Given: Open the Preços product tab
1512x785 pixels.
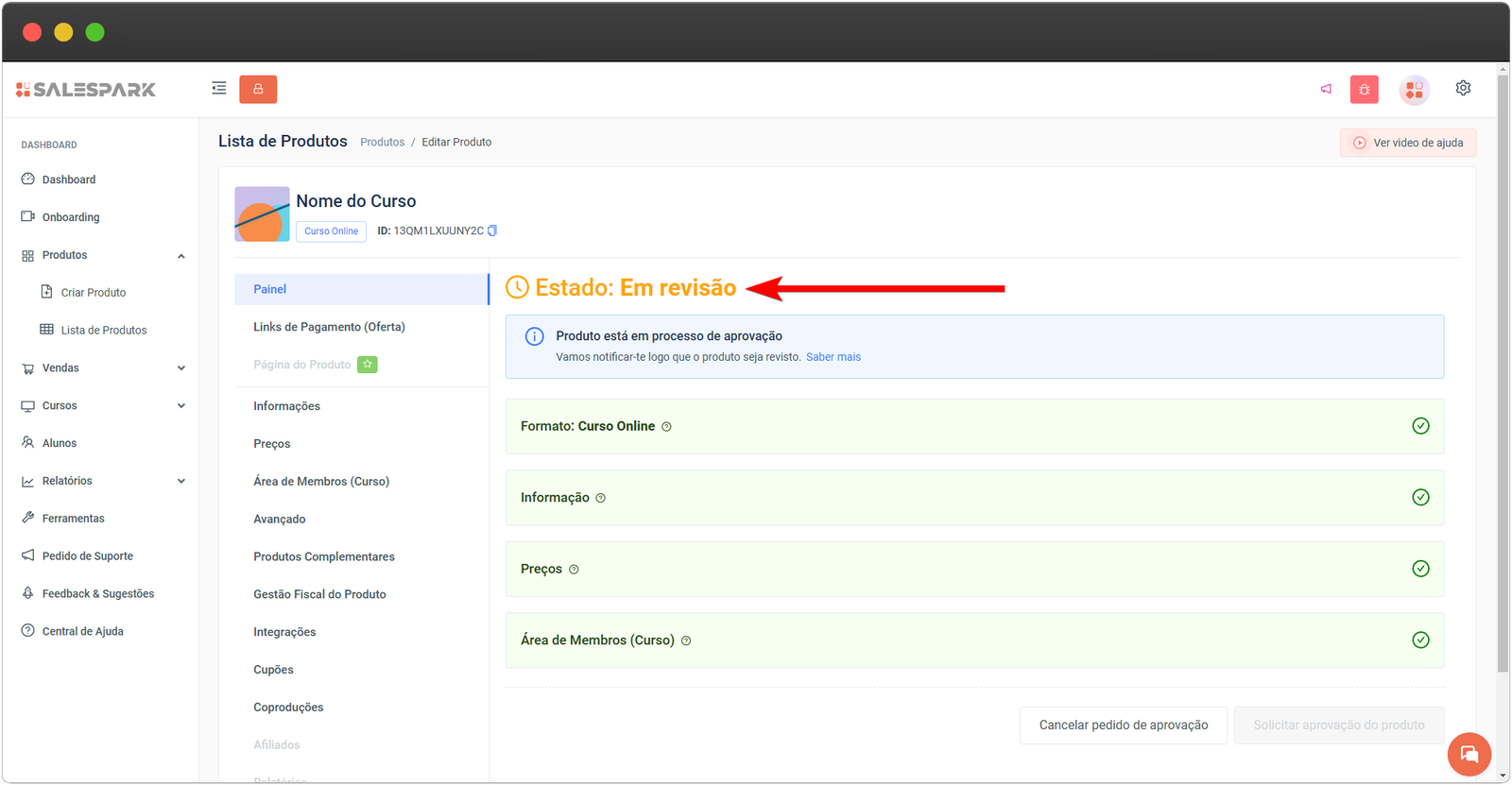Looking at the screenshot, I should (x=271, y=444).
